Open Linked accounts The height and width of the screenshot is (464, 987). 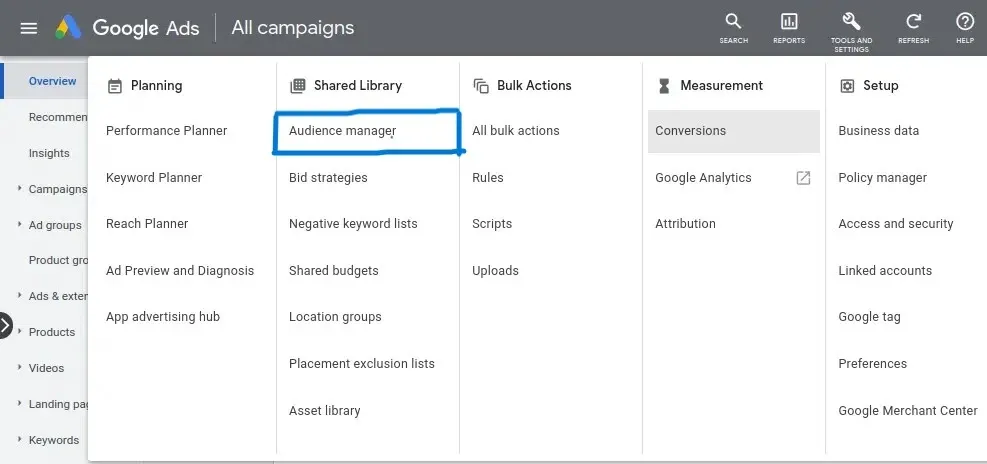point(885,271)
